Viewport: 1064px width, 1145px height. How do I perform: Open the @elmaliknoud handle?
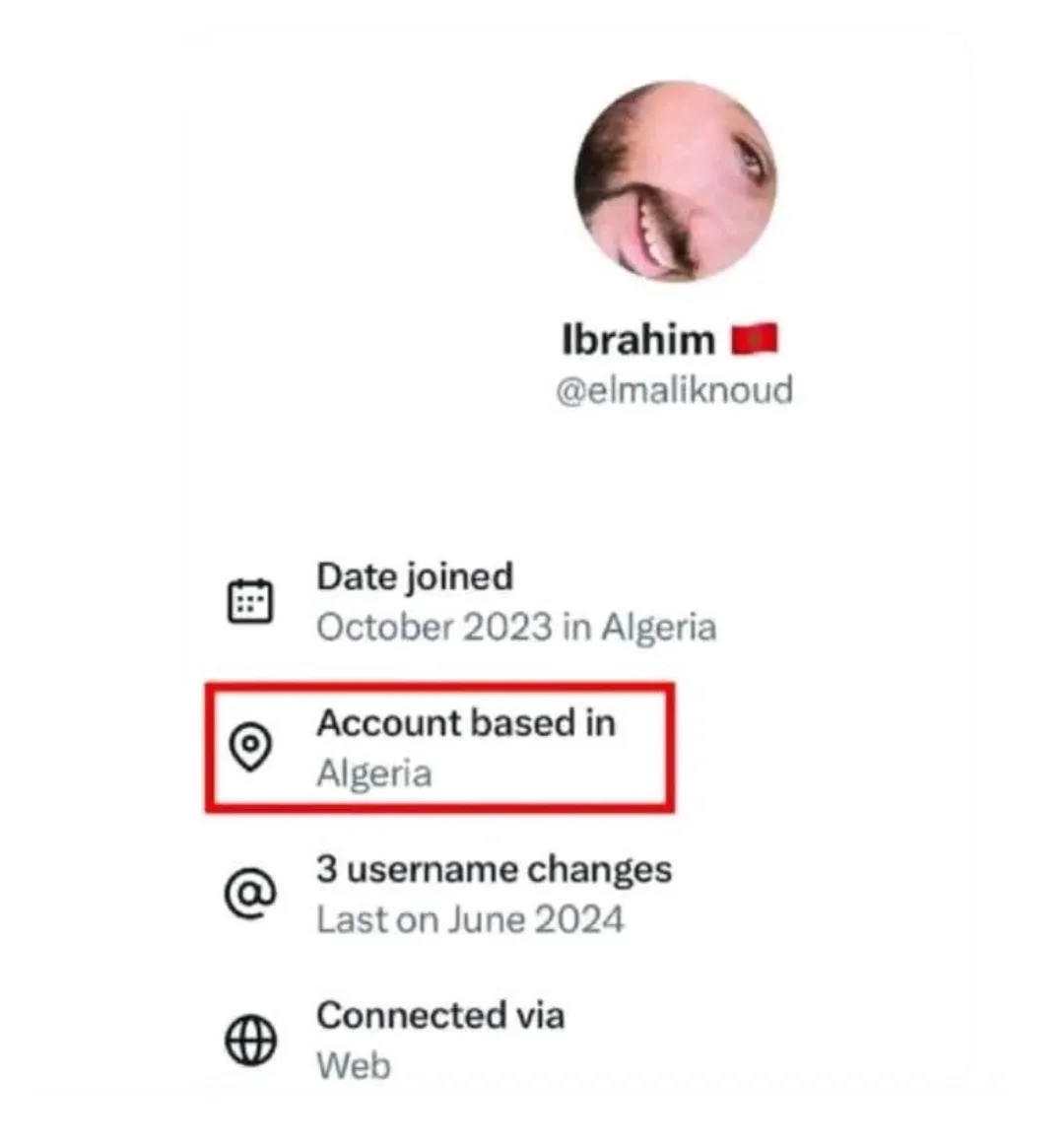[x=674, y=390]
